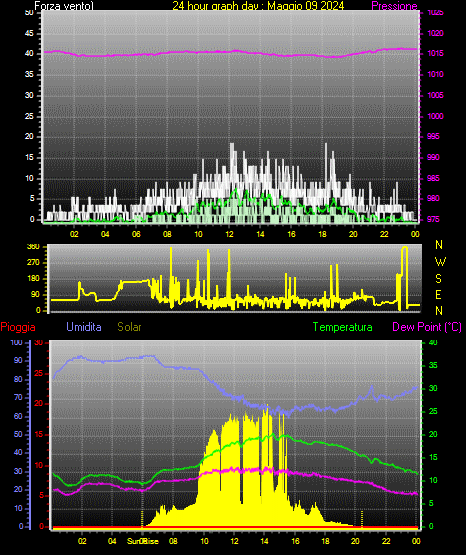Viewport: 466px width, 555px height.
Task: Click the dotted sunset marker after hour 20
Action: tap(362, 519)
